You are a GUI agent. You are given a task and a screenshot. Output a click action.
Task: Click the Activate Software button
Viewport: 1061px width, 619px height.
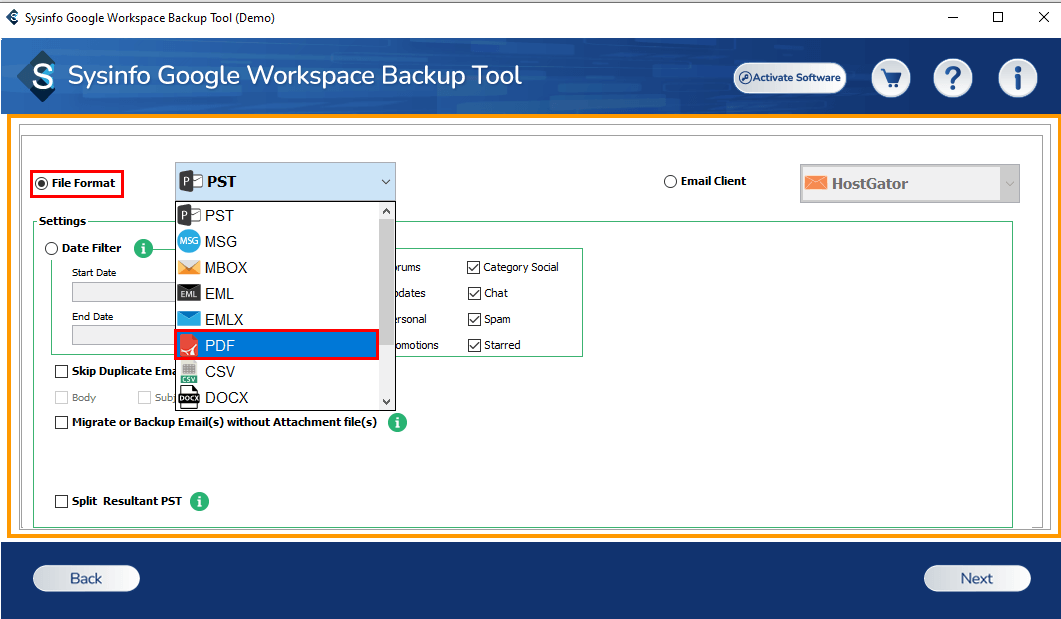(789, 78)
